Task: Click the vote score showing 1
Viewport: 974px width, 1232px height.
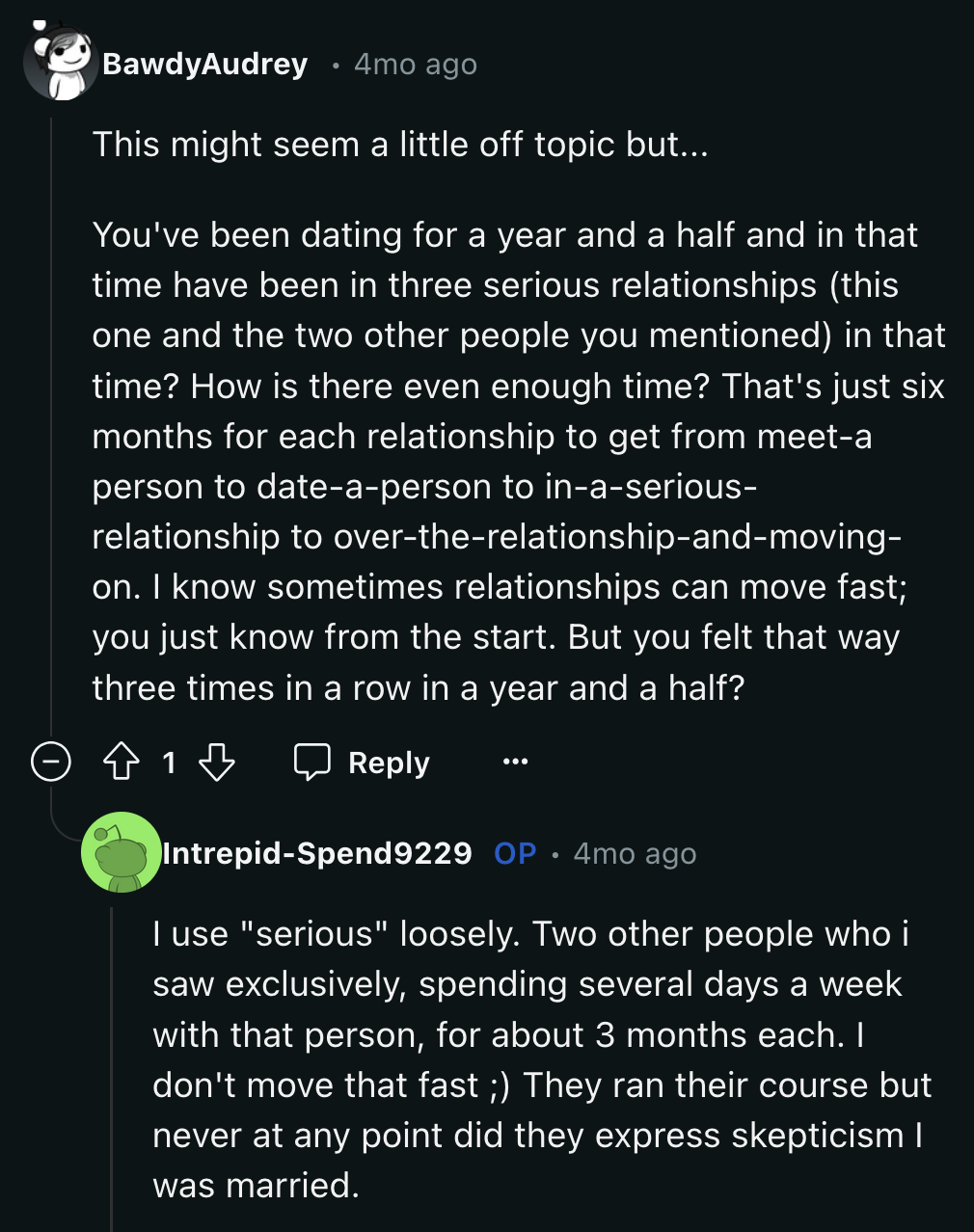Action: [x=169, y=763]
